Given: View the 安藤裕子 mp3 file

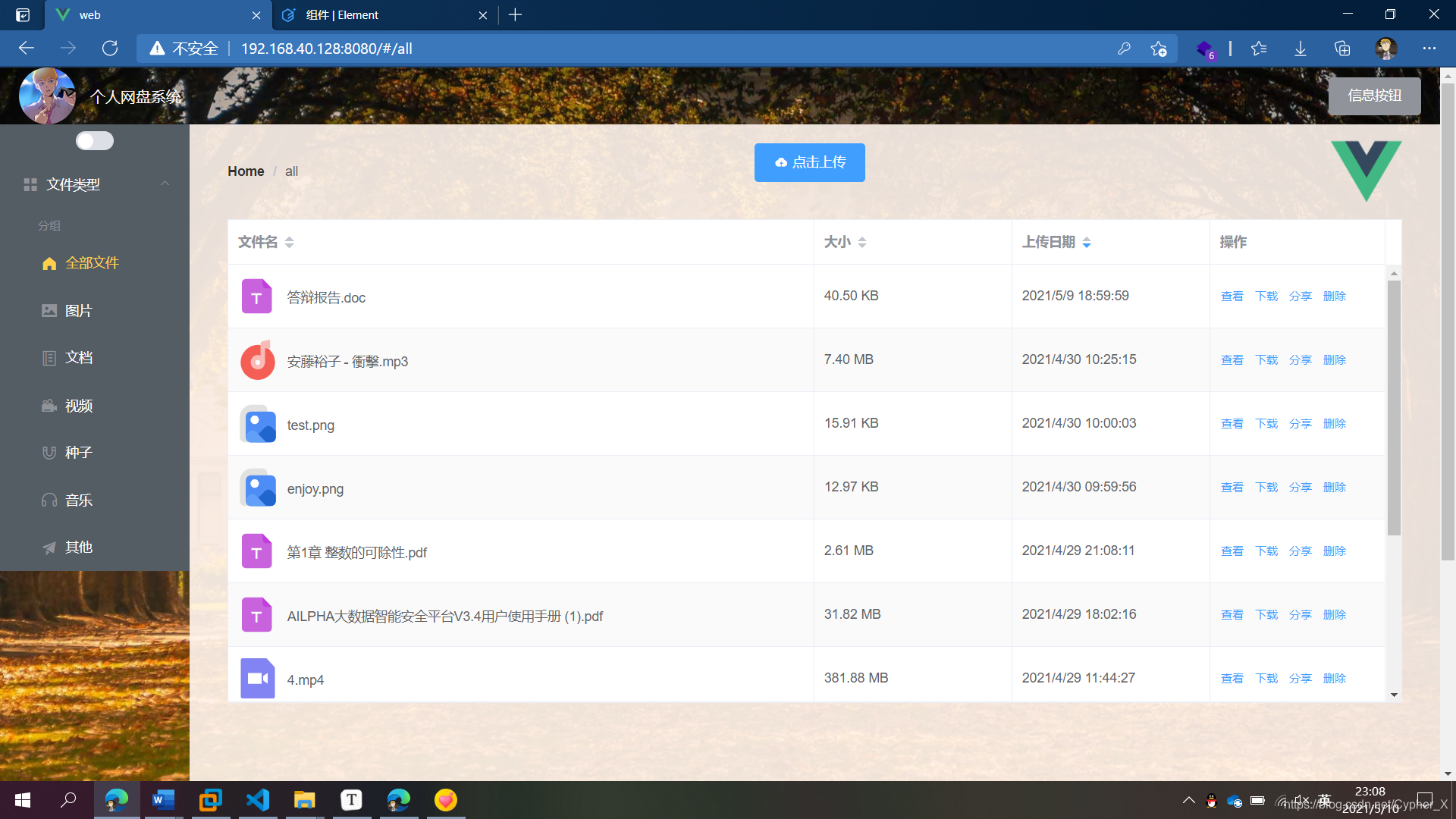Looking at the screenshot, I should [1232, 360].
